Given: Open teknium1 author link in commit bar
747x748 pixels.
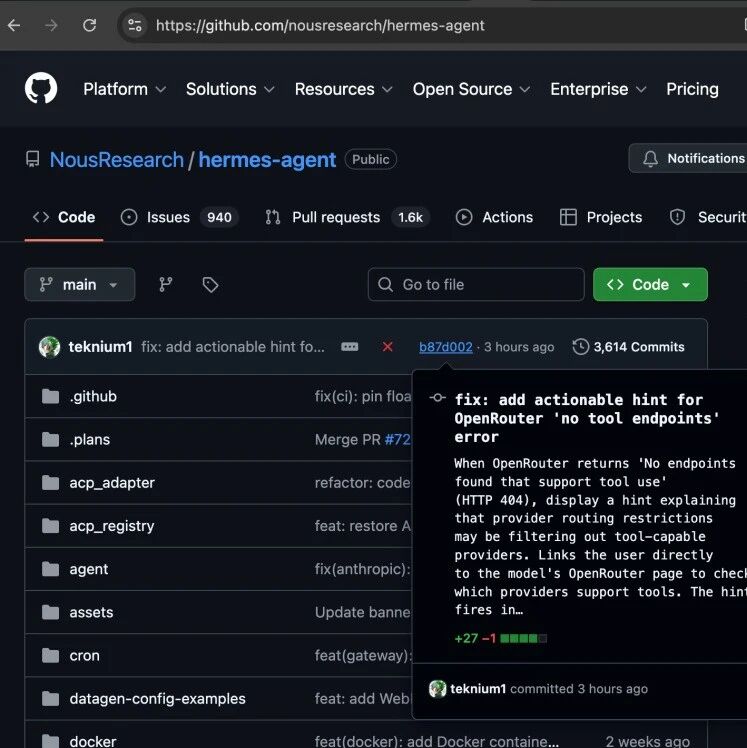Looking at the screenshot, I should pos(100,347).
